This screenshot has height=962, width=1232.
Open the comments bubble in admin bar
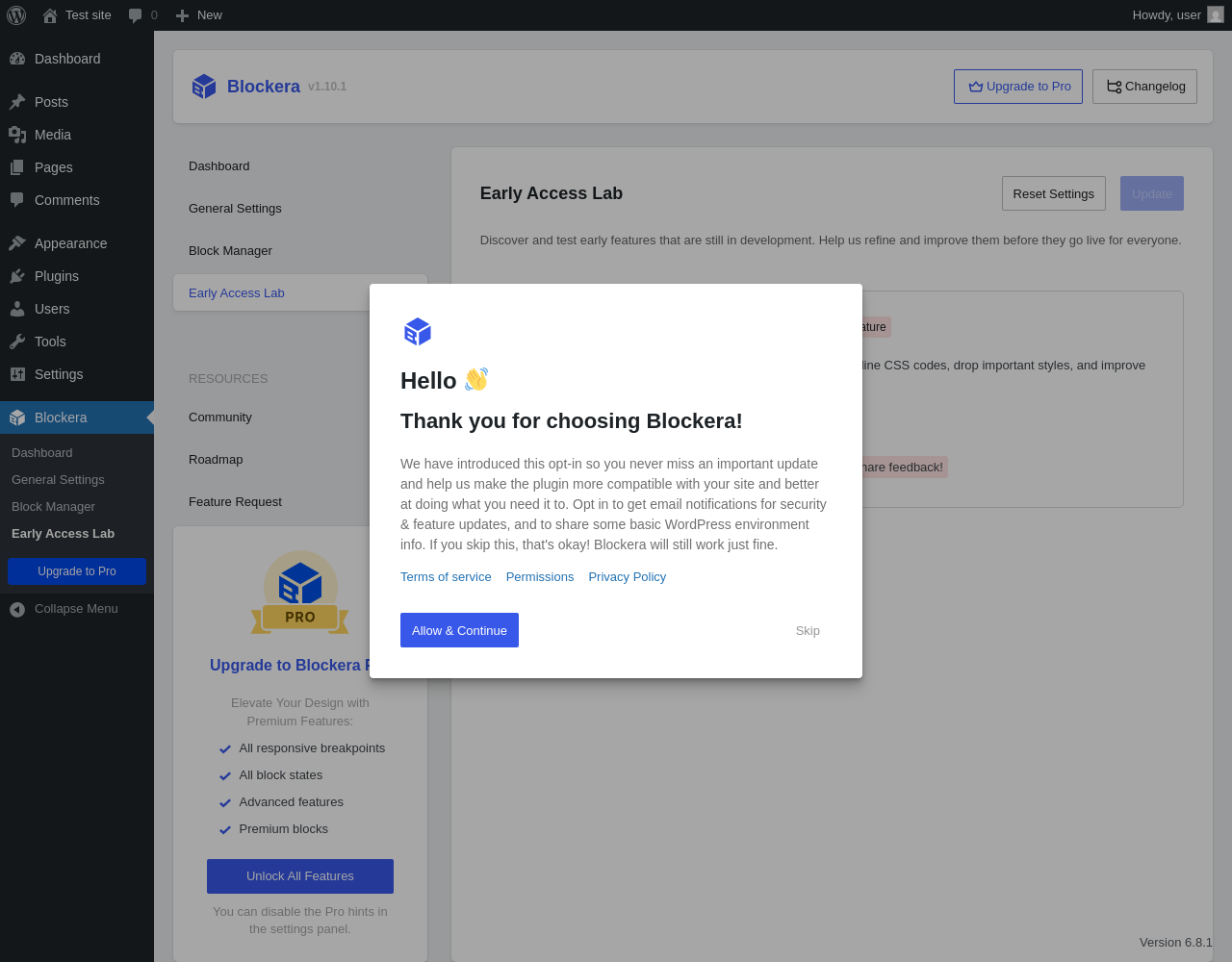pos(136,15)
